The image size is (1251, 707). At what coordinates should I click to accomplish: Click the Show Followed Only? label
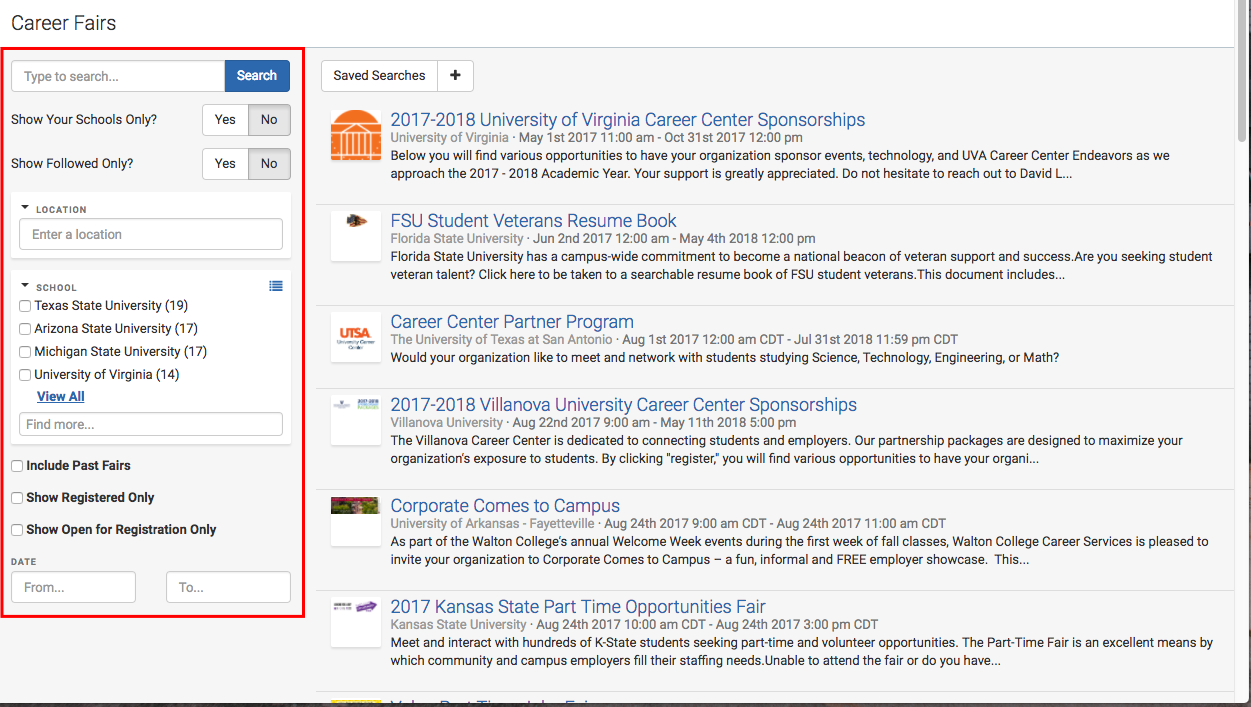(x=72, y=164)
